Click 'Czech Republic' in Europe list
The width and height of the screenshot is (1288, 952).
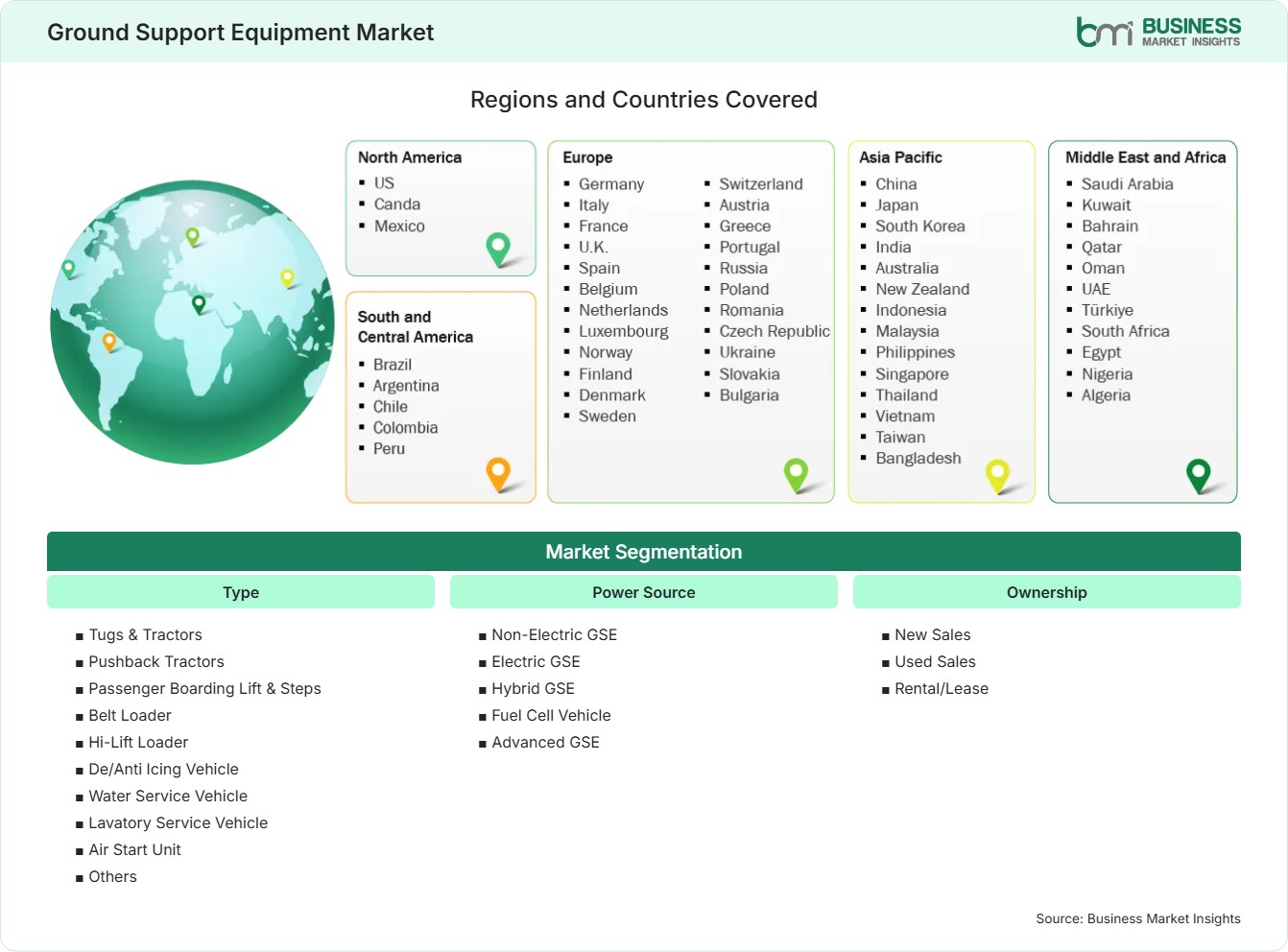point(775,332)
